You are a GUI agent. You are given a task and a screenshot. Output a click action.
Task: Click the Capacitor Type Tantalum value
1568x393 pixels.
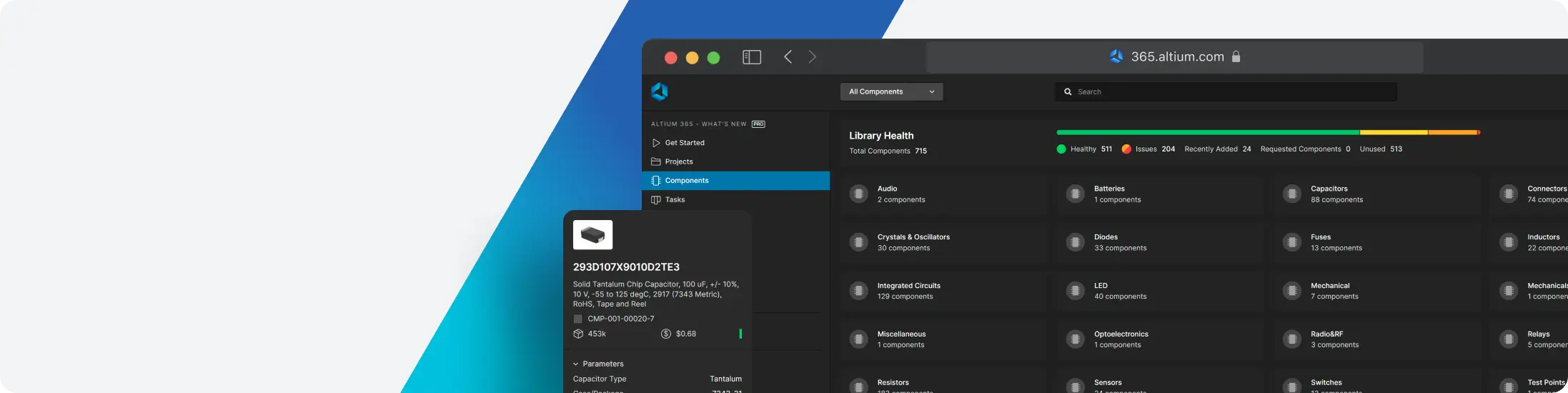coord(725,379)
